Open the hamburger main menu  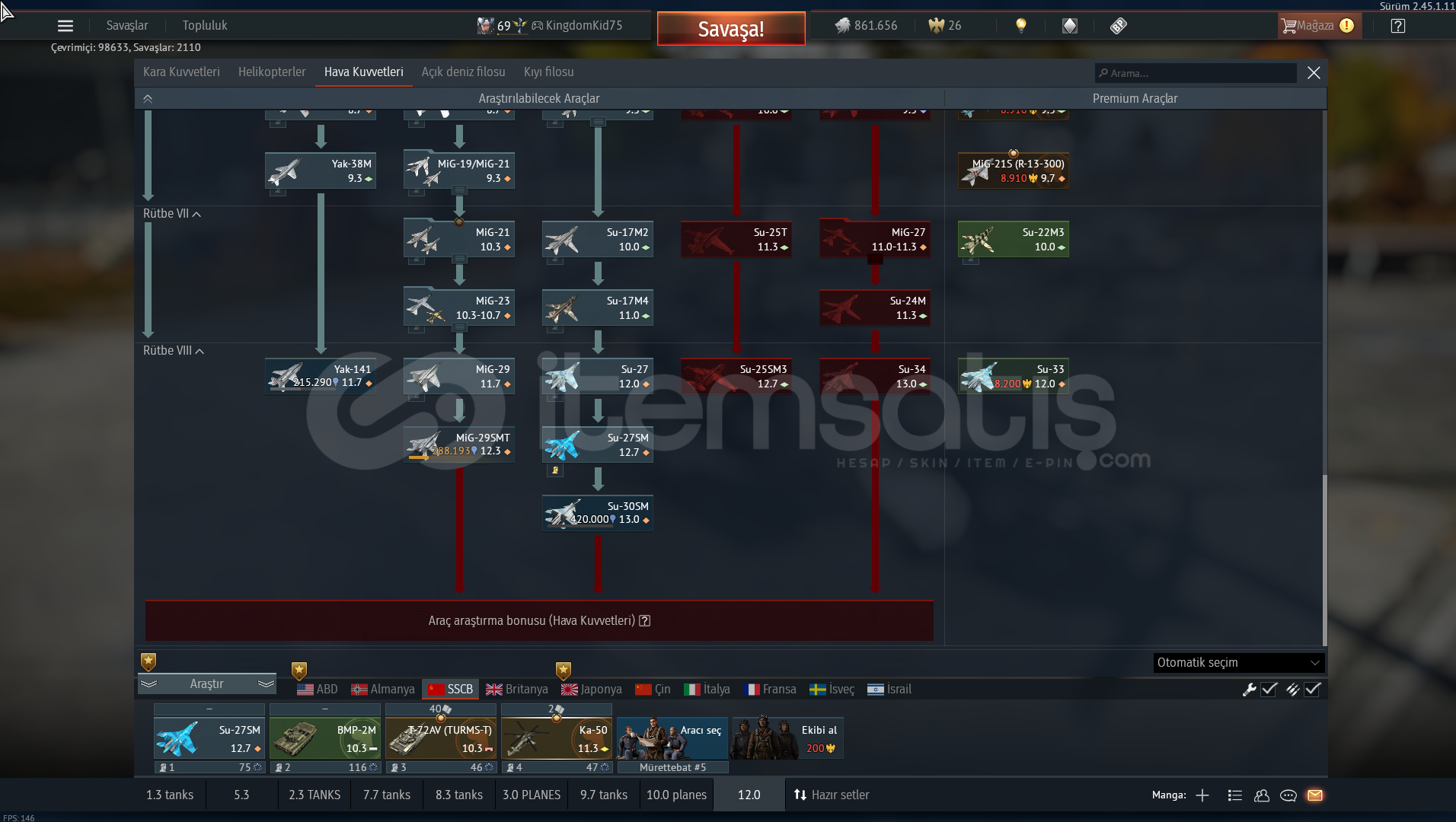pyautogui.click(x=65, y=26)
